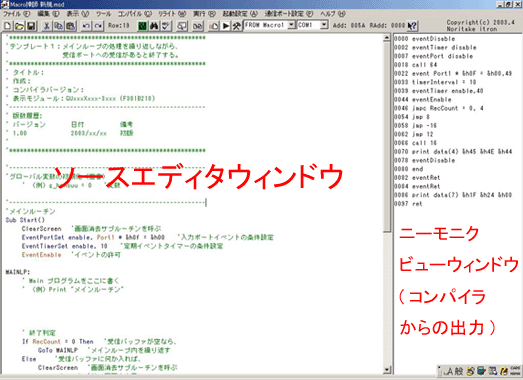
Task: Click mnemonic line '0018 call 64'
Action: coord(416,65)
